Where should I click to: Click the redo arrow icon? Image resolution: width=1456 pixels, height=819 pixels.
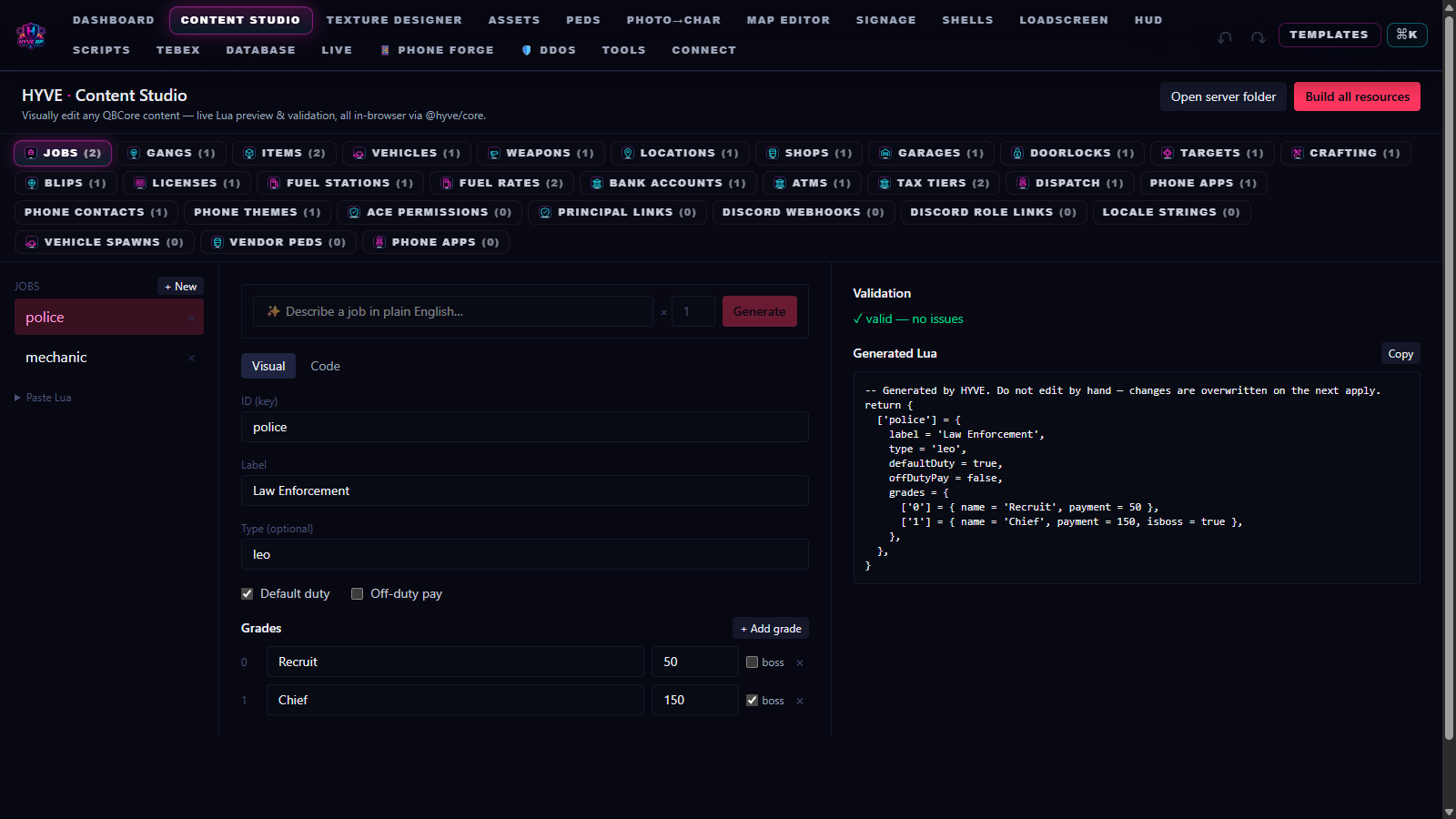(x=1258, y=37)
